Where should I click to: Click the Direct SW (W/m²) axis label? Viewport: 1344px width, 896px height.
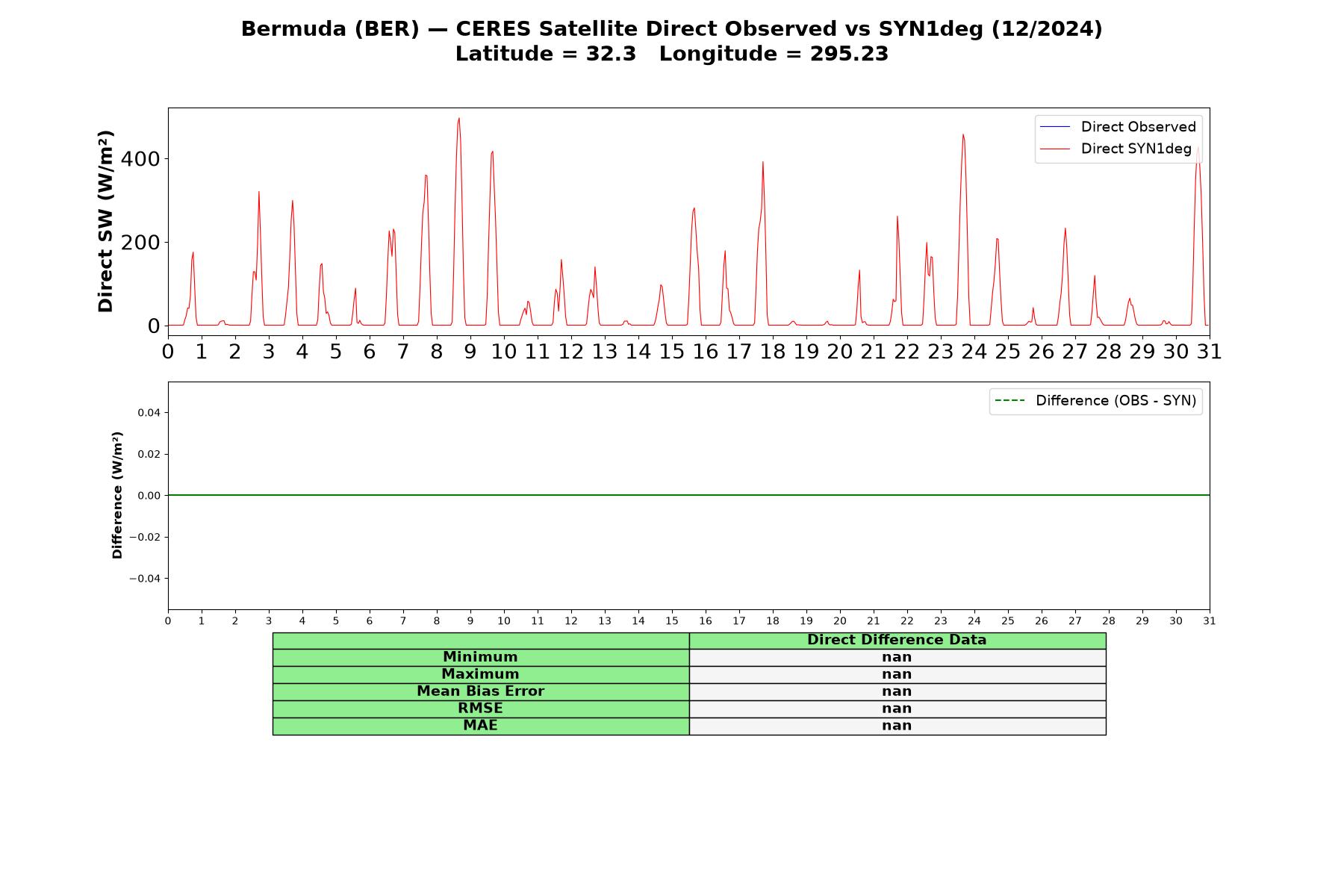pos(105,221)
